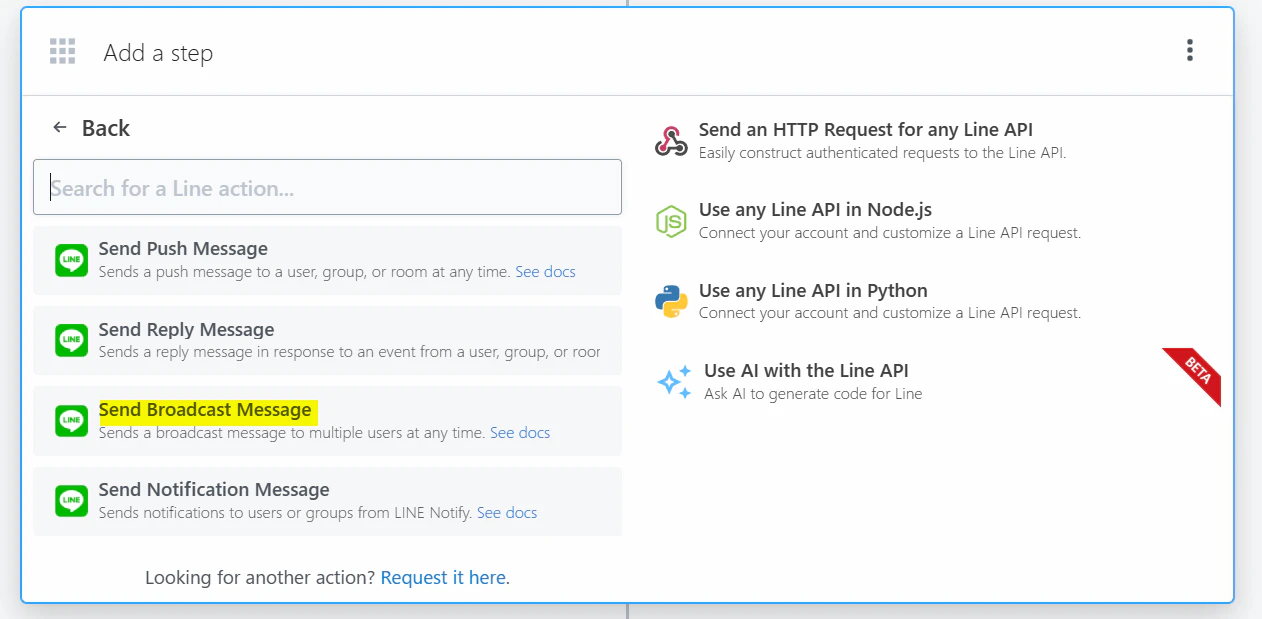Click text 'Looking for another action?'
This screenshot has width=1262, height=619.
point(260,578)
